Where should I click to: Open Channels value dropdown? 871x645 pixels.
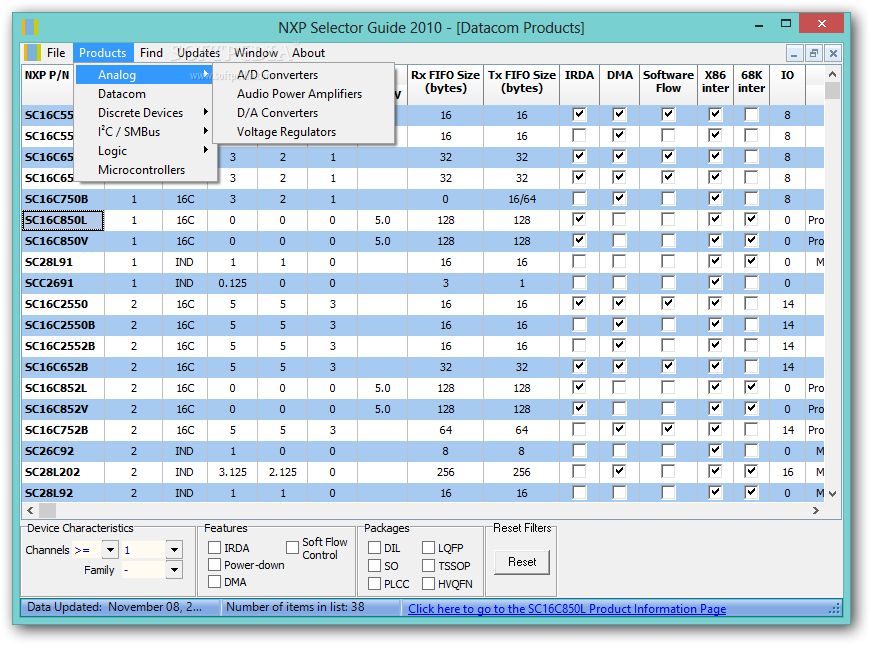(174, 550)
